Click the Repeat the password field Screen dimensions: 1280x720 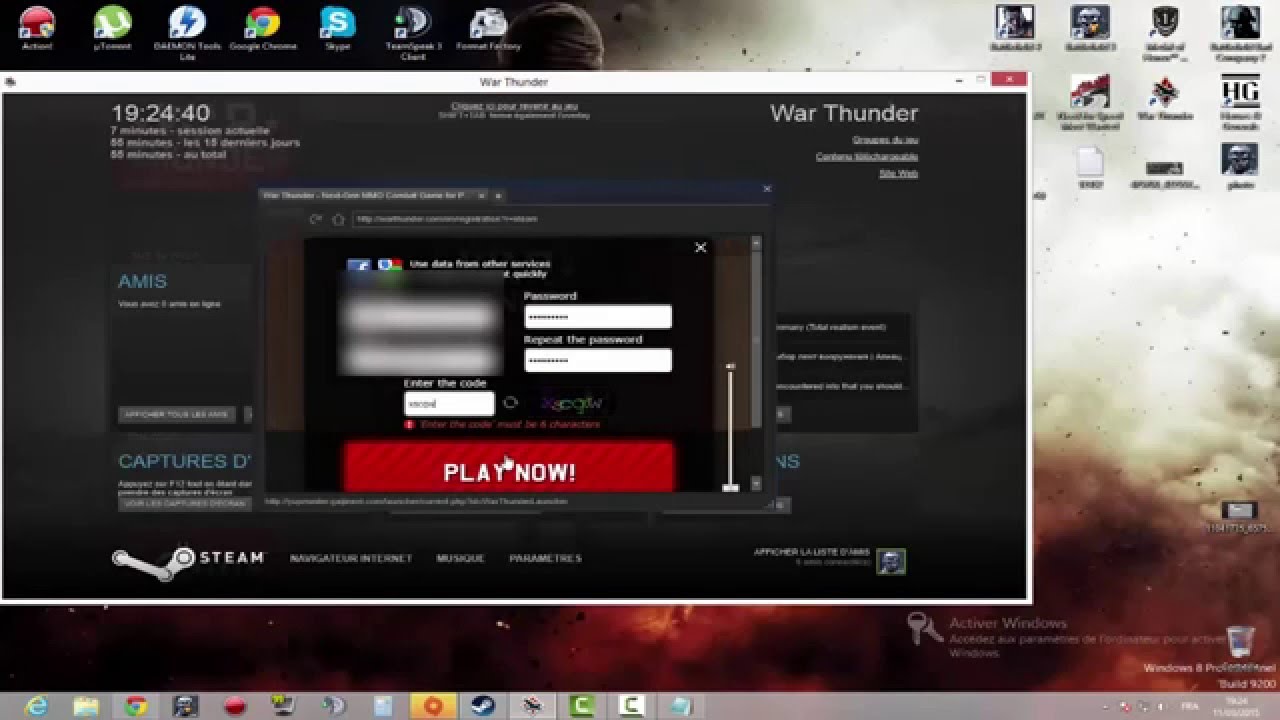point(598,360)
